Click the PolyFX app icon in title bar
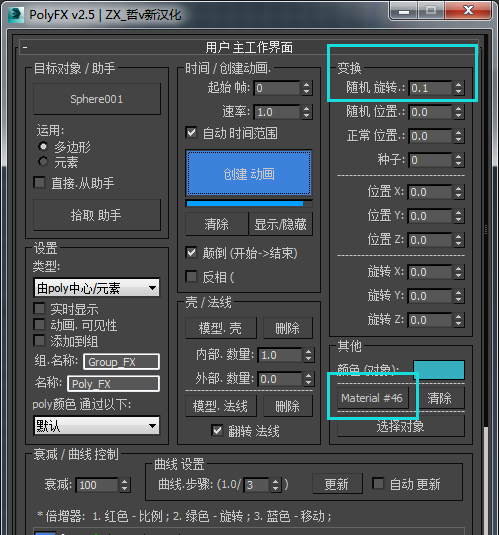The width and height of the screenshot is (499, 535). coord(15,14)
